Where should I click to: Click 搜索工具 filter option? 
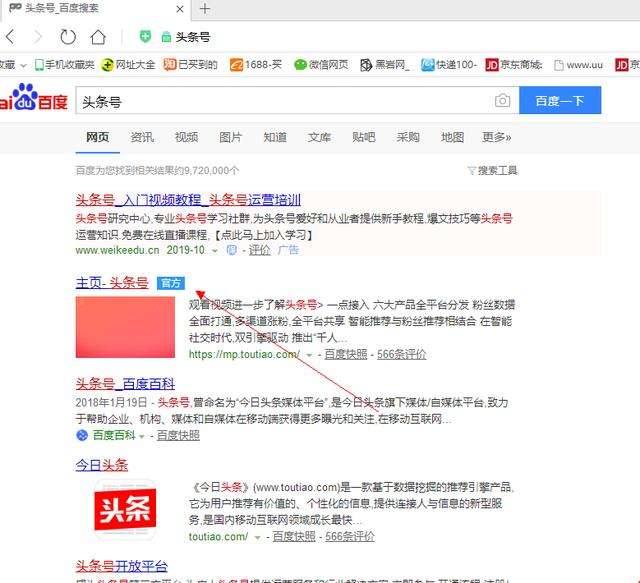[x=492, y=170]
